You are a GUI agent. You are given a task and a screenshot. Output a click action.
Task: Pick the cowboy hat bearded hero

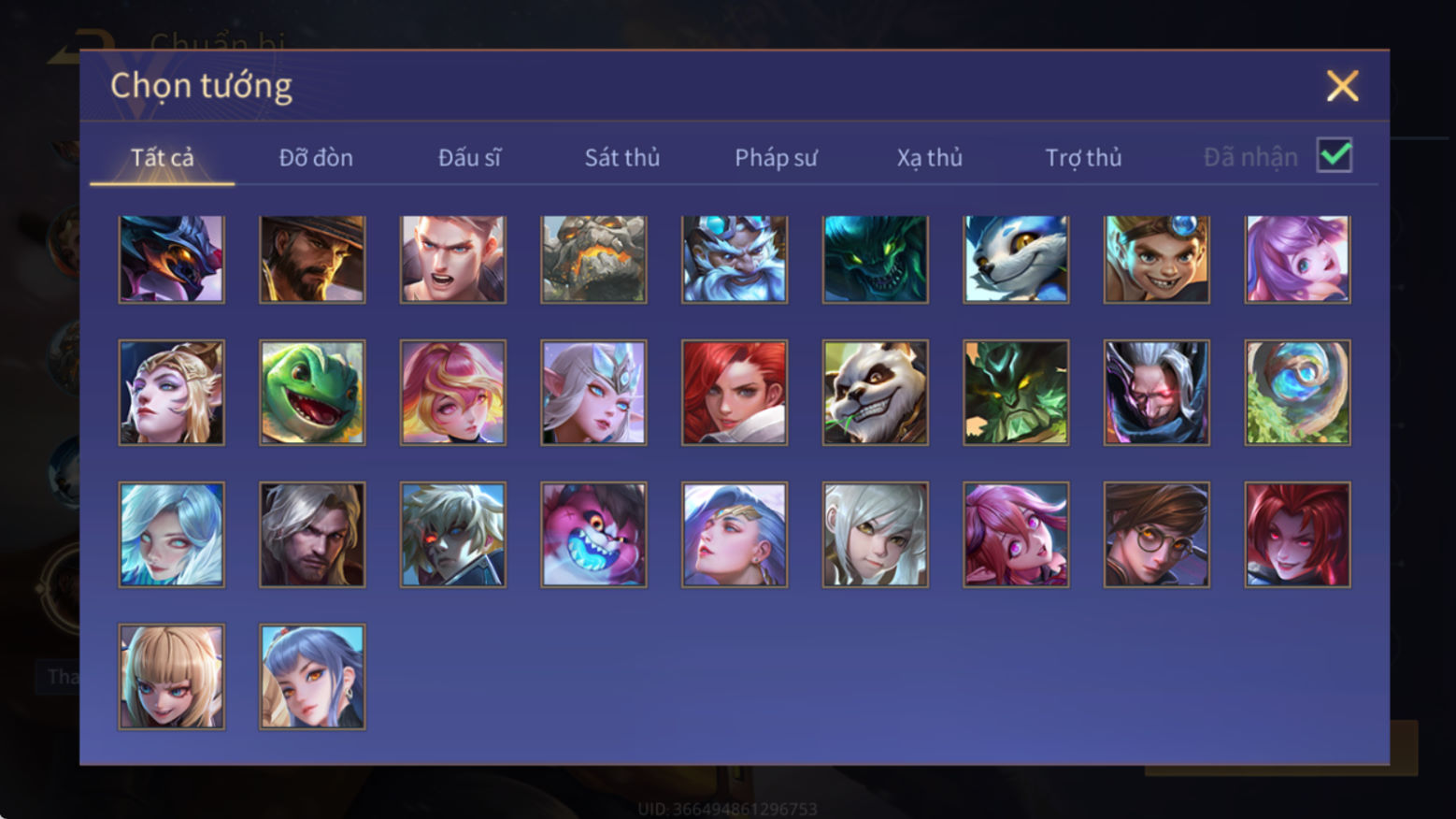(312, 259)
